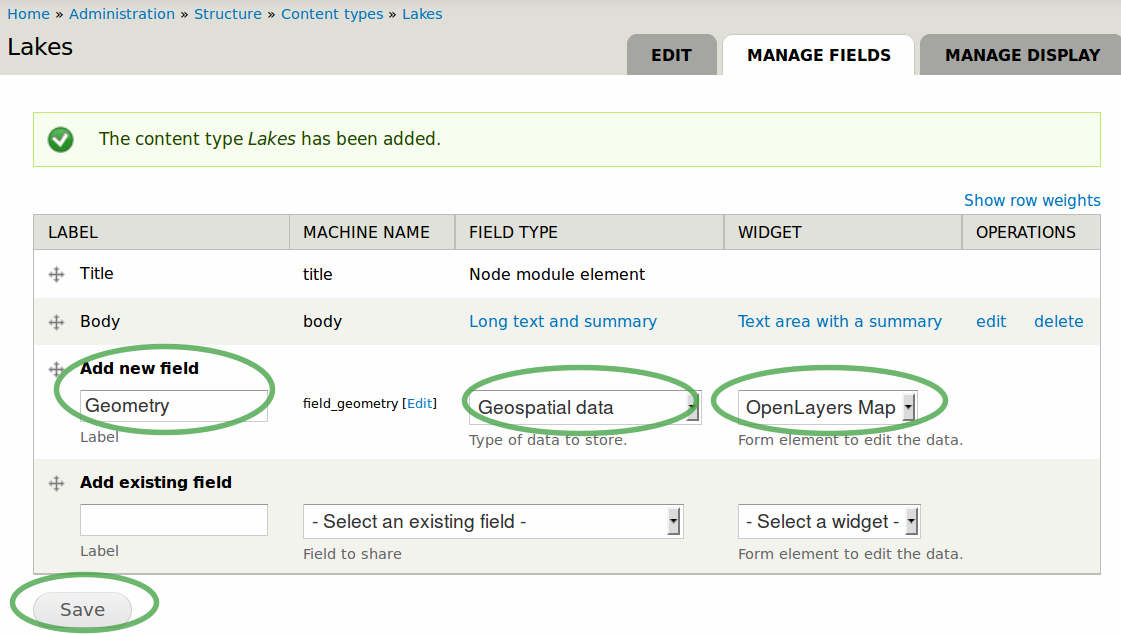Switch to the Manage Display tab
The height and width of the screenshot is (634, 1121).
(1022, 55)
